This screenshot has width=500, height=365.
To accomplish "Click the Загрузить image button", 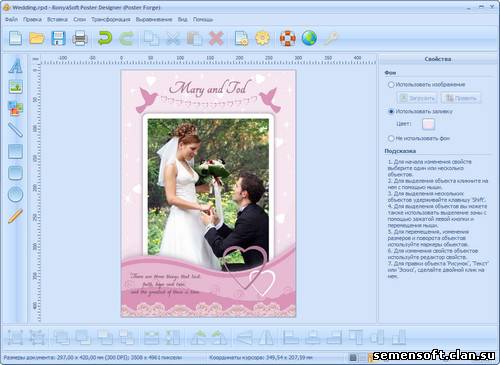I will [417, 98].
